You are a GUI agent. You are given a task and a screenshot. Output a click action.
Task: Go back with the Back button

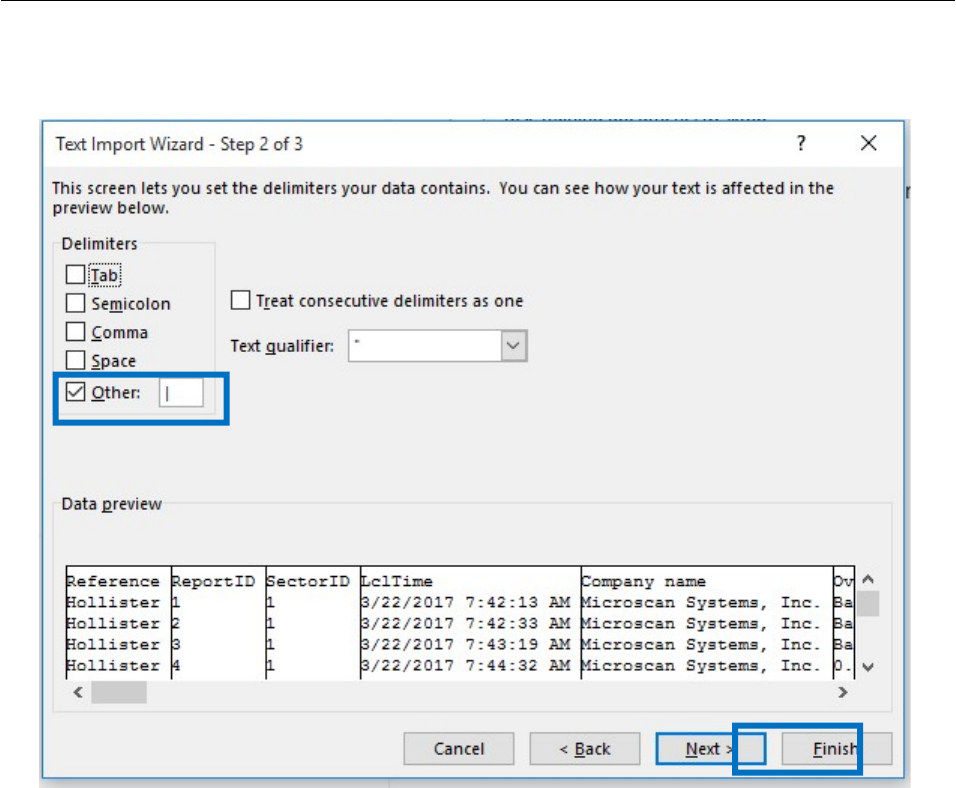pyautogui.click(x=584, y=749)
